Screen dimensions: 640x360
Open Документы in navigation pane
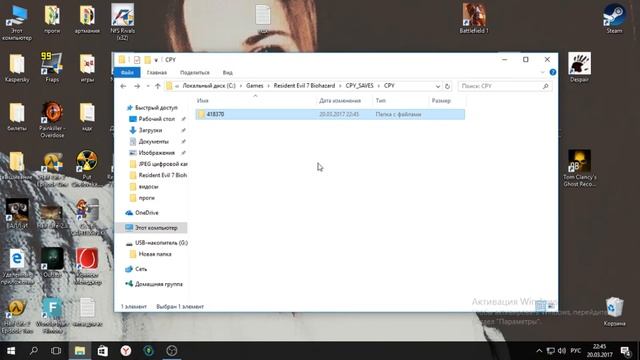[x=153, y=142]
